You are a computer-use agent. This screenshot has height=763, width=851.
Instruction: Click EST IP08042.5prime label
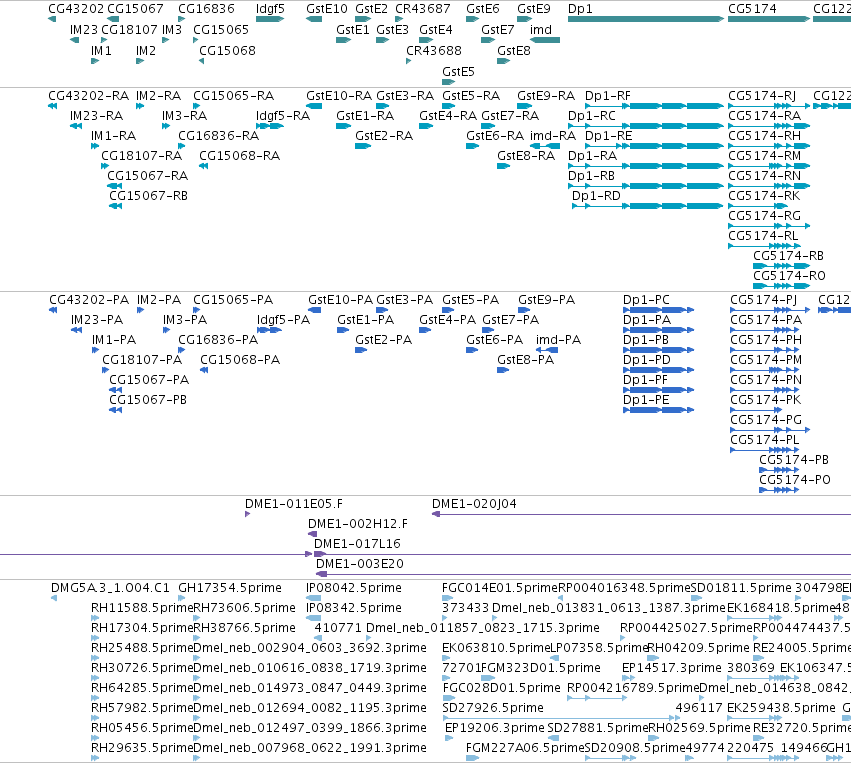coord(354,588)
